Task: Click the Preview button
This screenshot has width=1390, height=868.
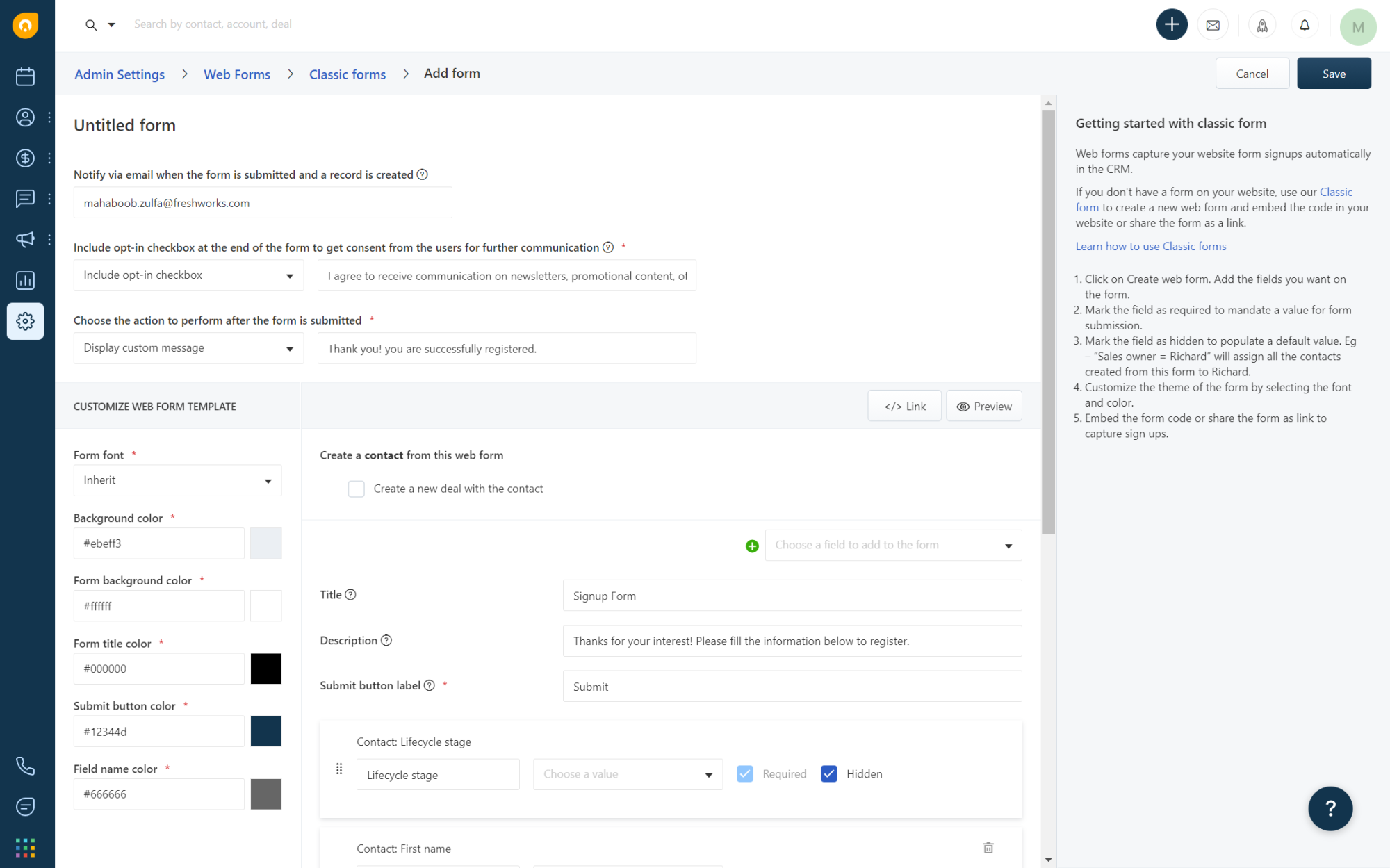Action: click(x=983, y=406)
